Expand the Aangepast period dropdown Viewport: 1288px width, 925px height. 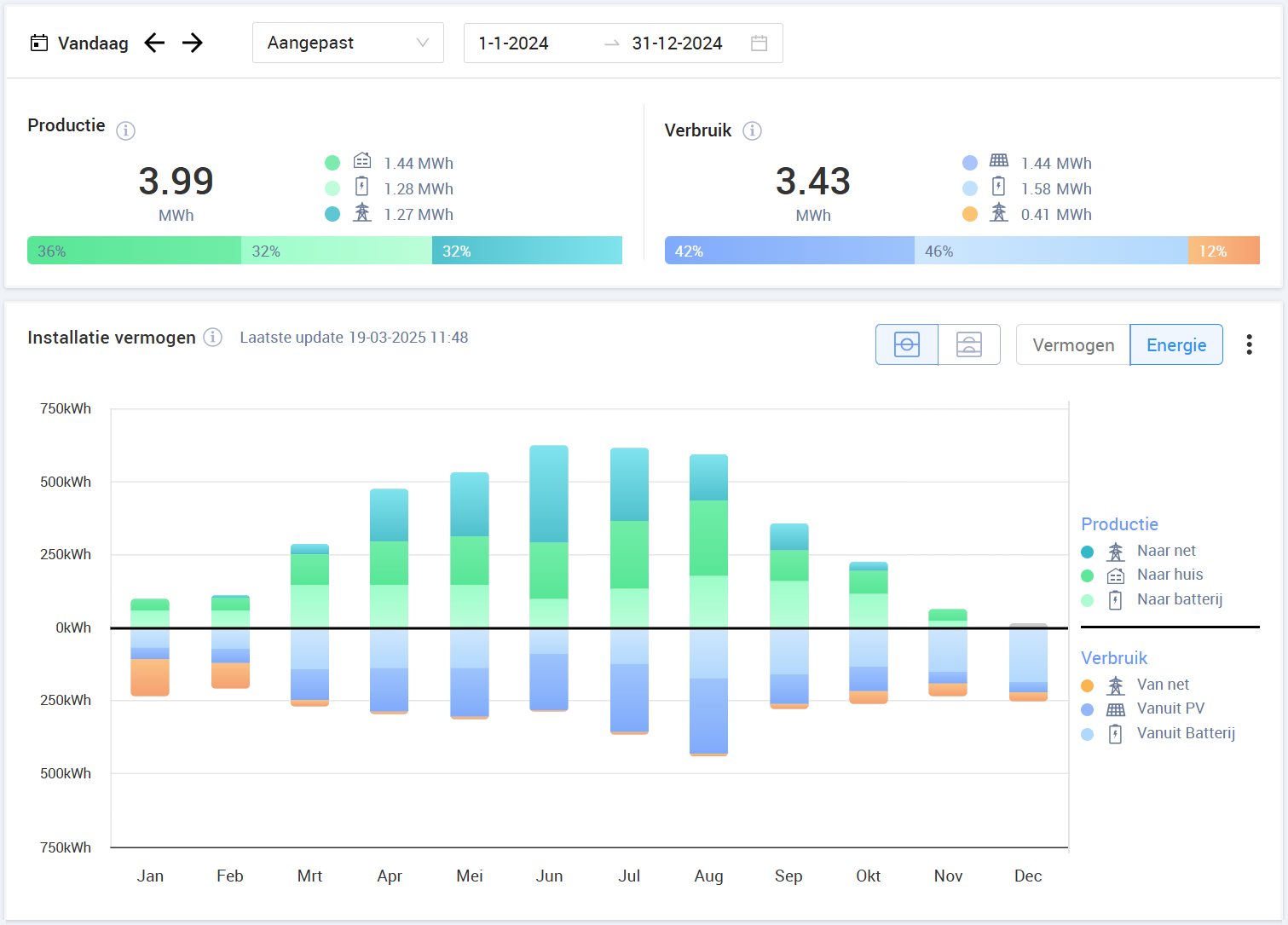(348, 43)
